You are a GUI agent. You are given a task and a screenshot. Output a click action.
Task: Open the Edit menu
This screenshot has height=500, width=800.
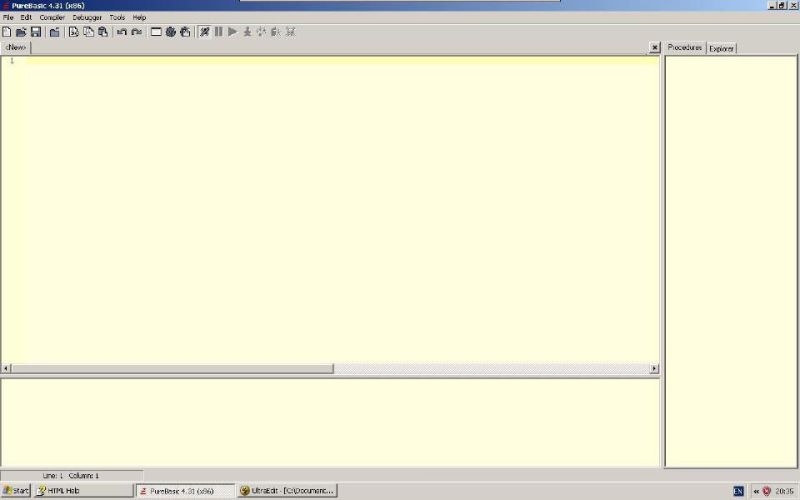[26, 17]
